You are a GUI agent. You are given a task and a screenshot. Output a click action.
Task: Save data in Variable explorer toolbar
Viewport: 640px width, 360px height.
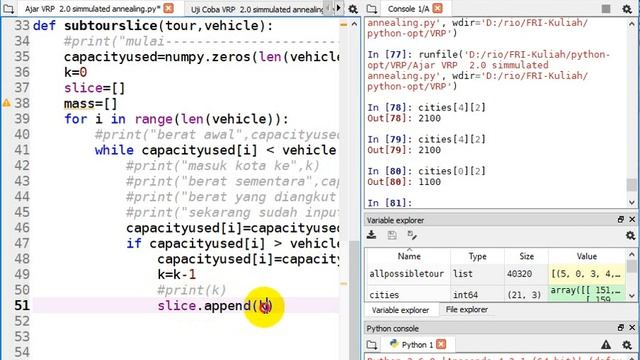coord(392,235)
